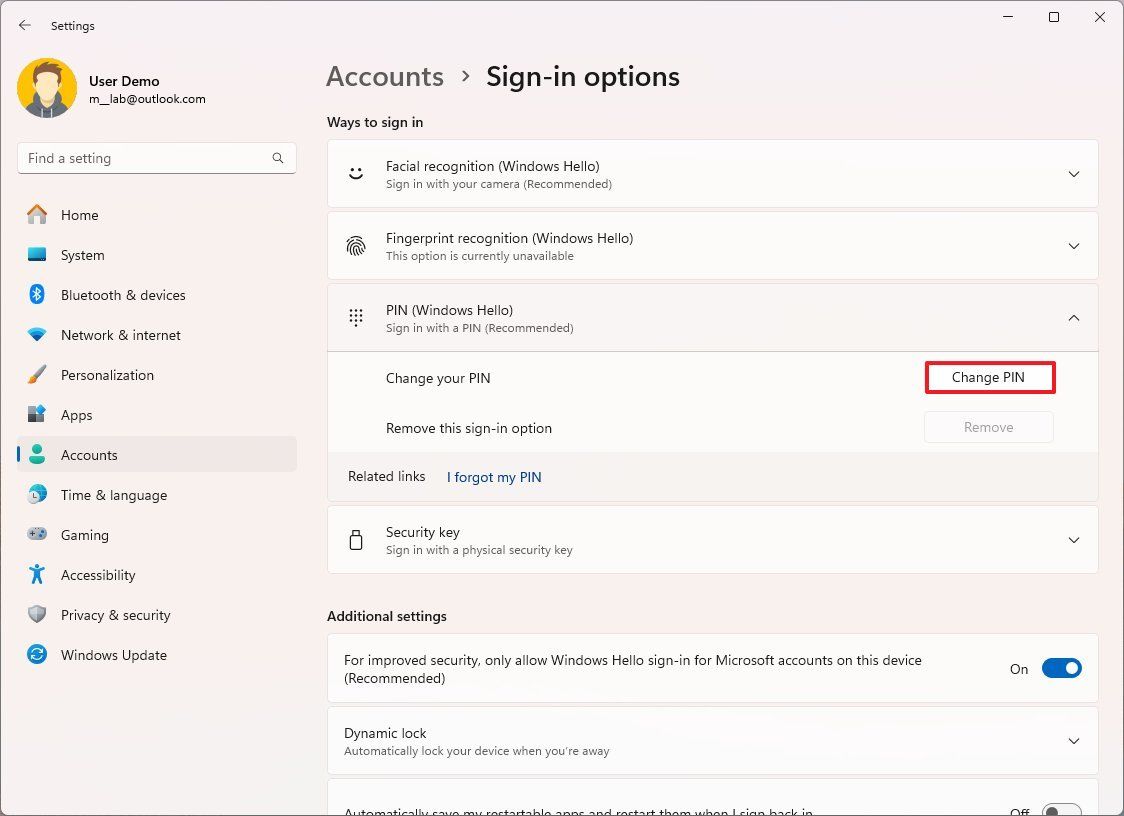Toggle automatically save restartable apps switch
Screen dimensions: 1124x816
point(1062,810)
